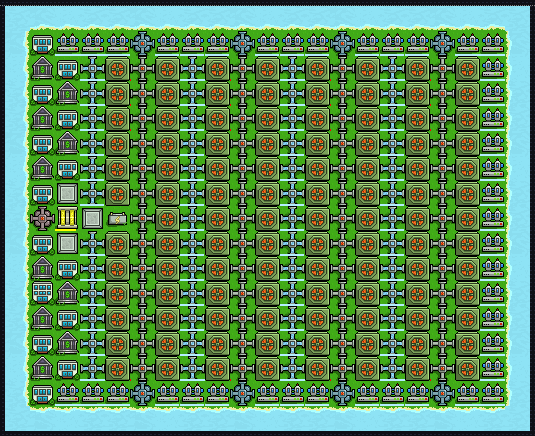
Task: Select the battery tile with the lightning bolt
Action: tap(117, 219)
